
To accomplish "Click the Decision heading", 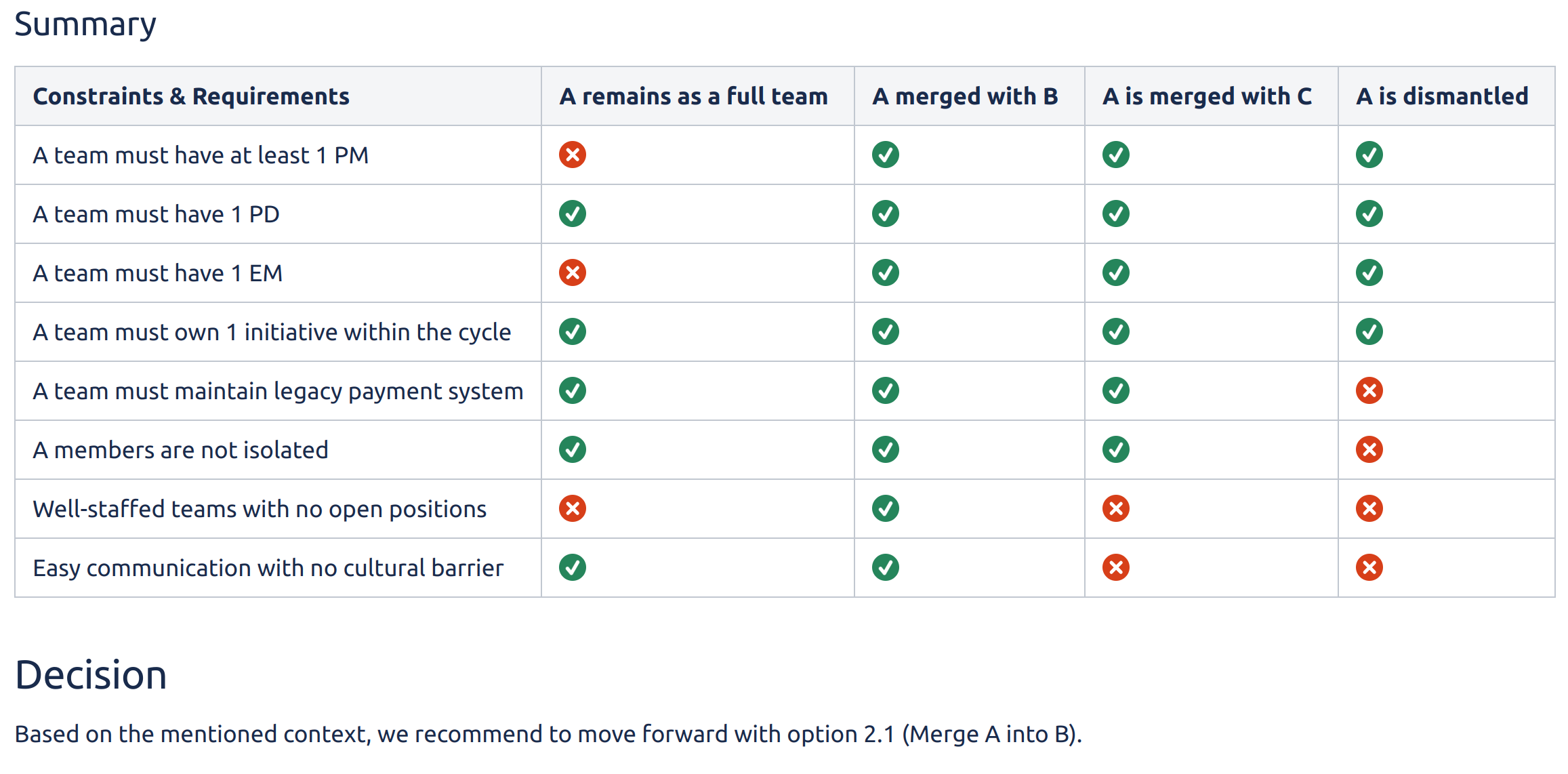I will [91, 675].
